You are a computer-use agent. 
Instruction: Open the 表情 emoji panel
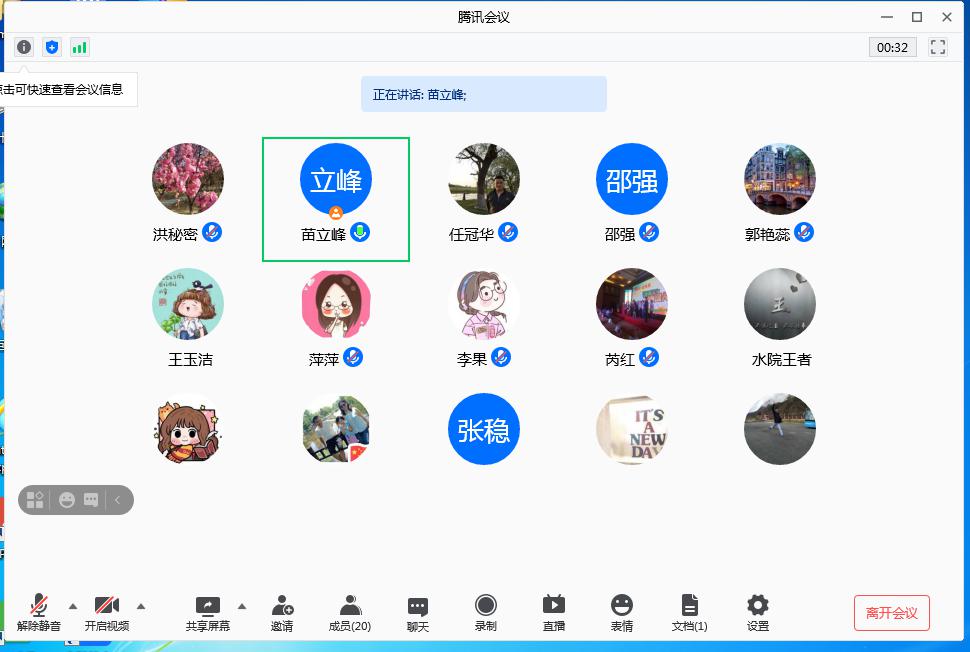pos(622,612)
